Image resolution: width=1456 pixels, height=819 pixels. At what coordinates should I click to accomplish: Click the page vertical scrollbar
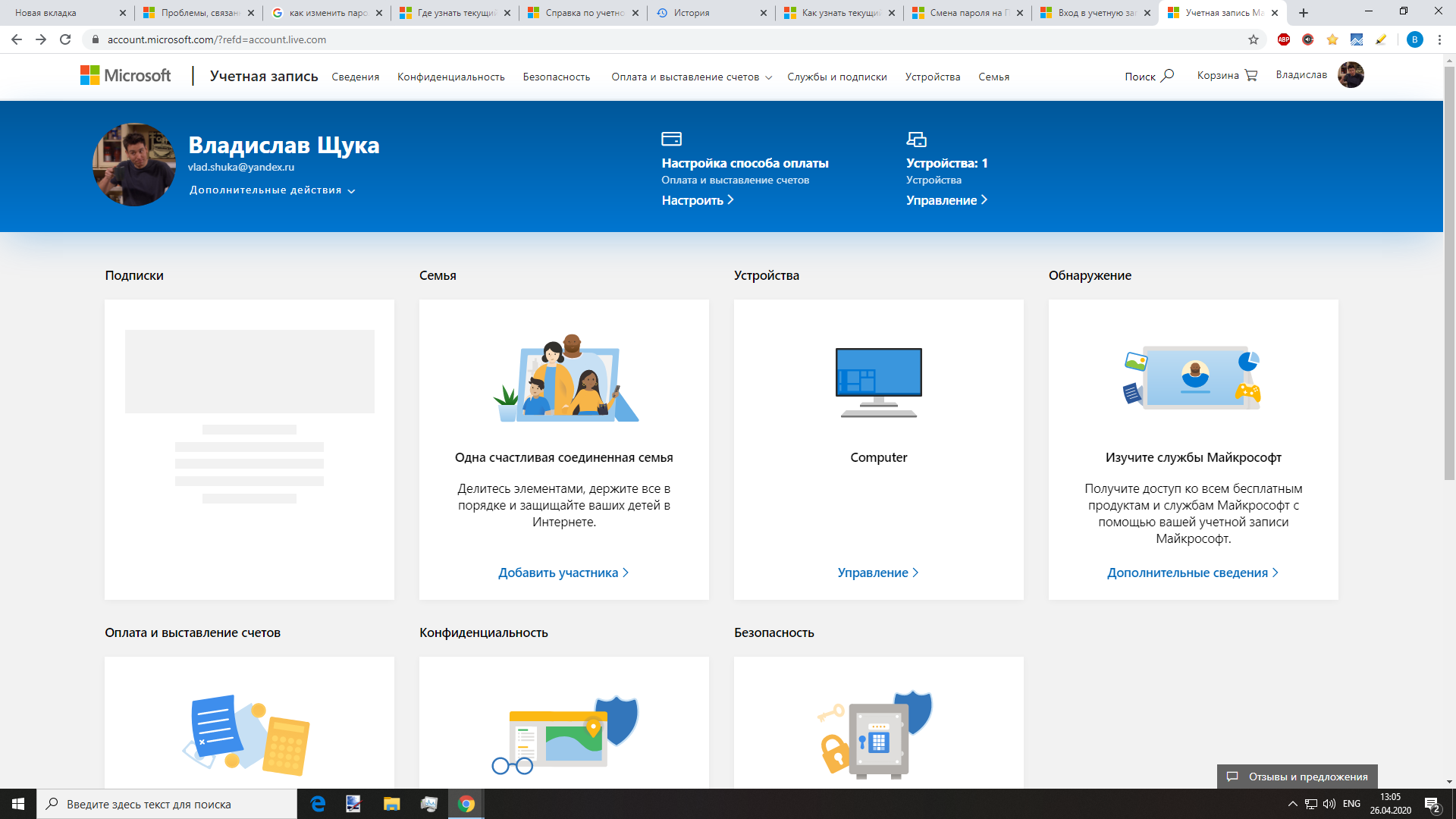1449,273
